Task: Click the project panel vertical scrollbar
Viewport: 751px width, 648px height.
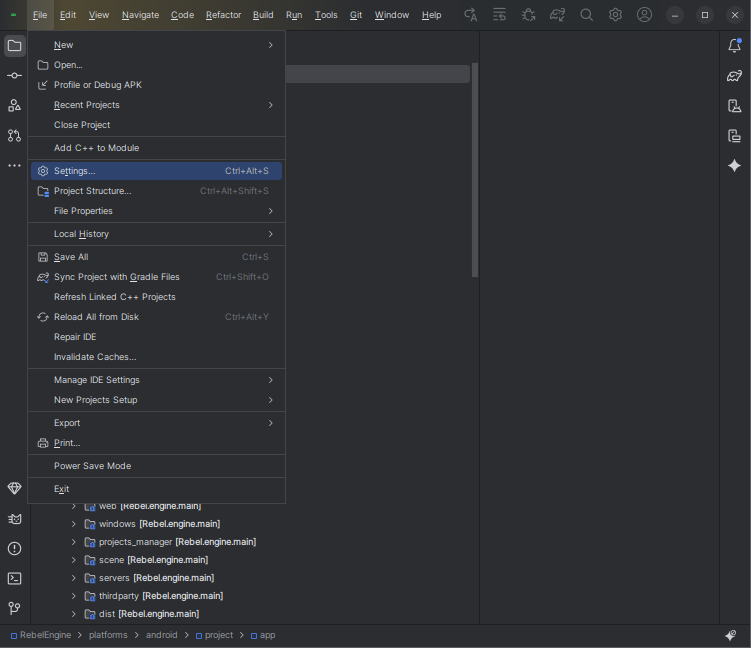Action: tap(475, 170)
